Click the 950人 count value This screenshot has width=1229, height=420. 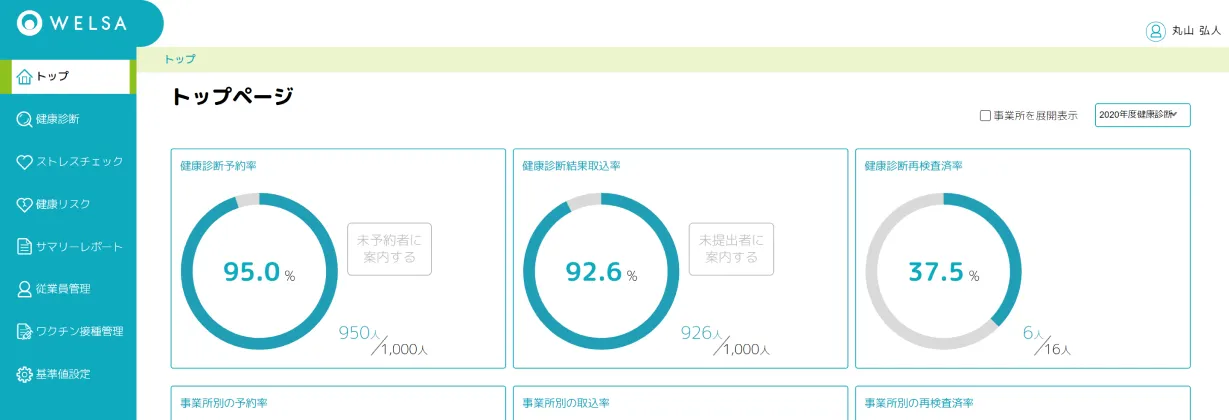pyautogui.click(x=361, y=333)
